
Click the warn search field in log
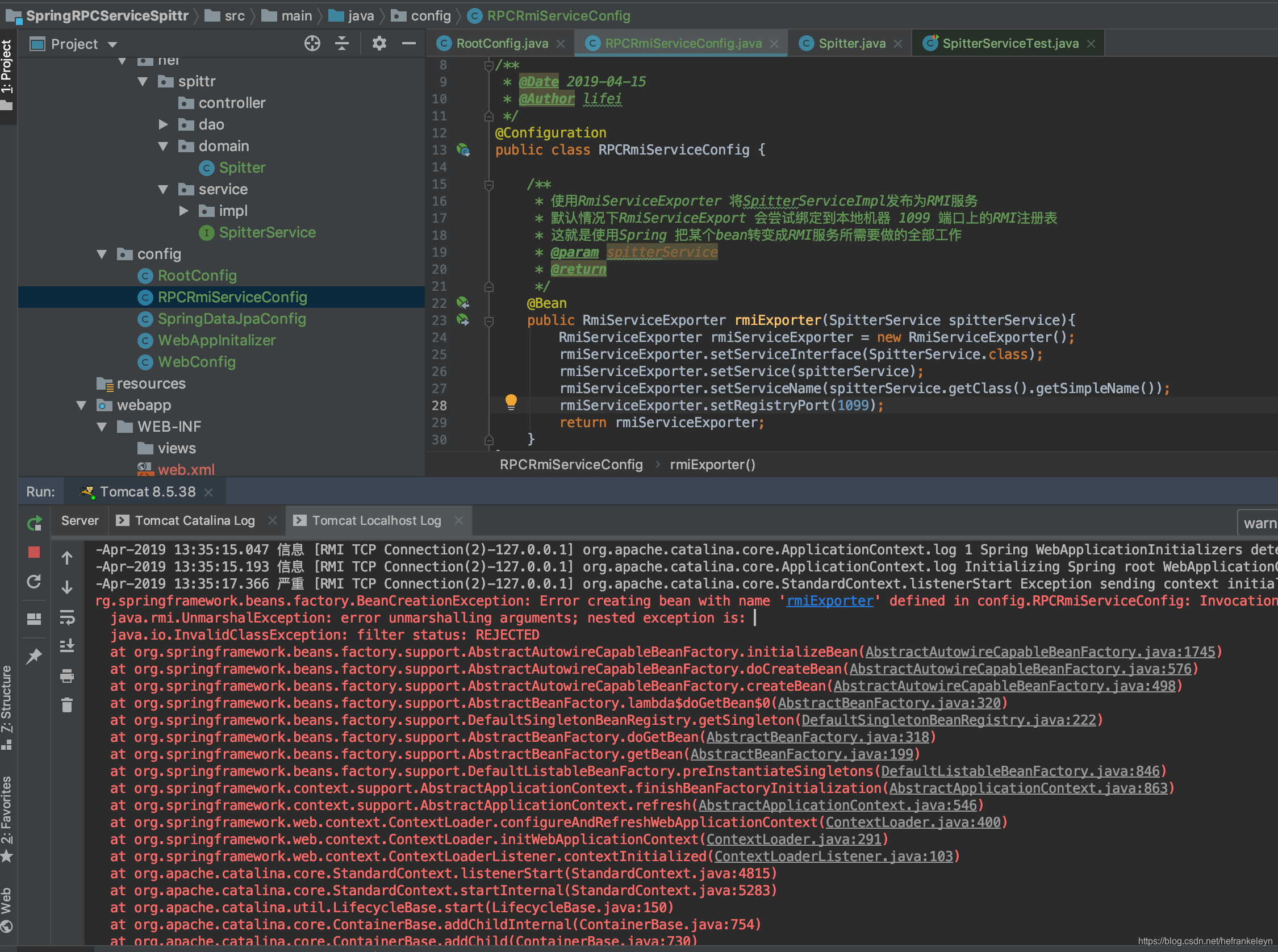coord(1257,523)
